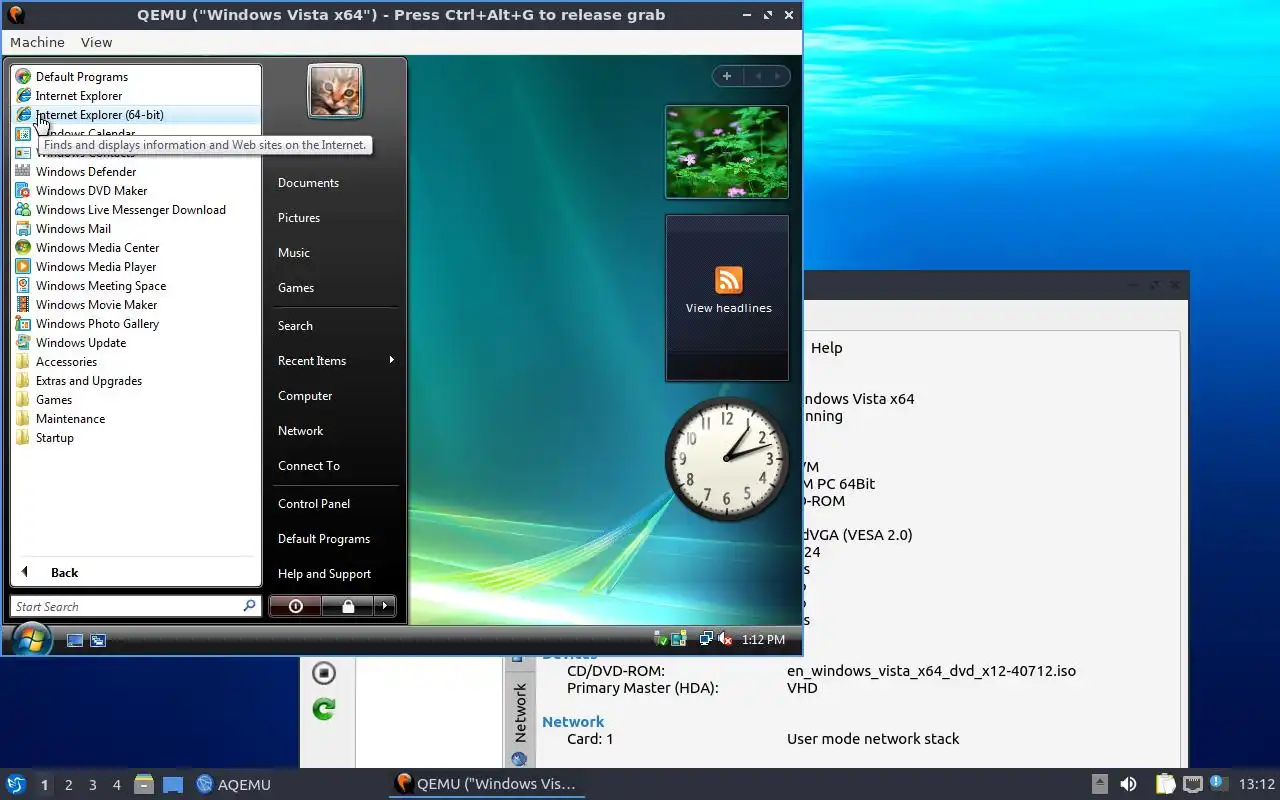
Task: Open Windows Photo Gallery
Action: click(x=97, y=324)
